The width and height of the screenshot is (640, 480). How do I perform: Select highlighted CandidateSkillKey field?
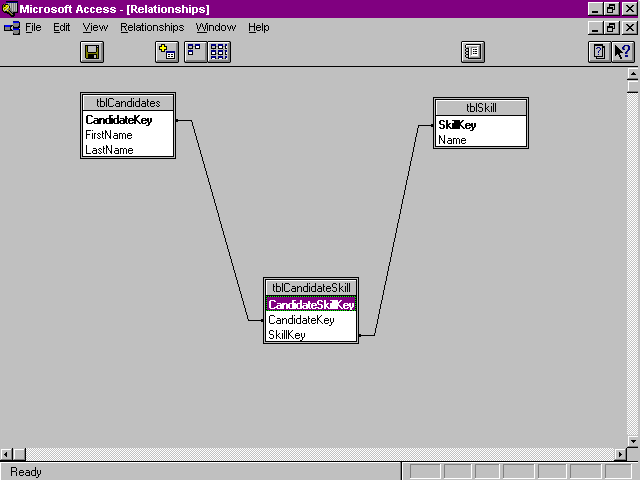coord(311,305)
